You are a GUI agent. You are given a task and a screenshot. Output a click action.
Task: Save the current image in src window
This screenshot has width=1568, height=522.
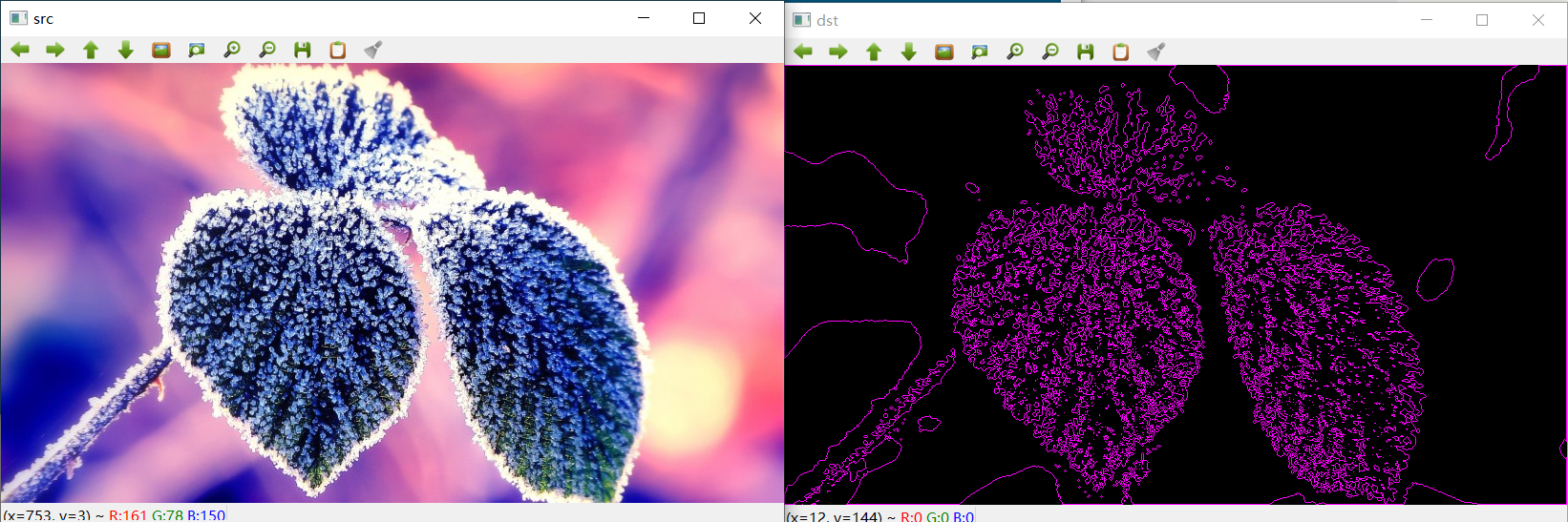click(x=303, y=50)
